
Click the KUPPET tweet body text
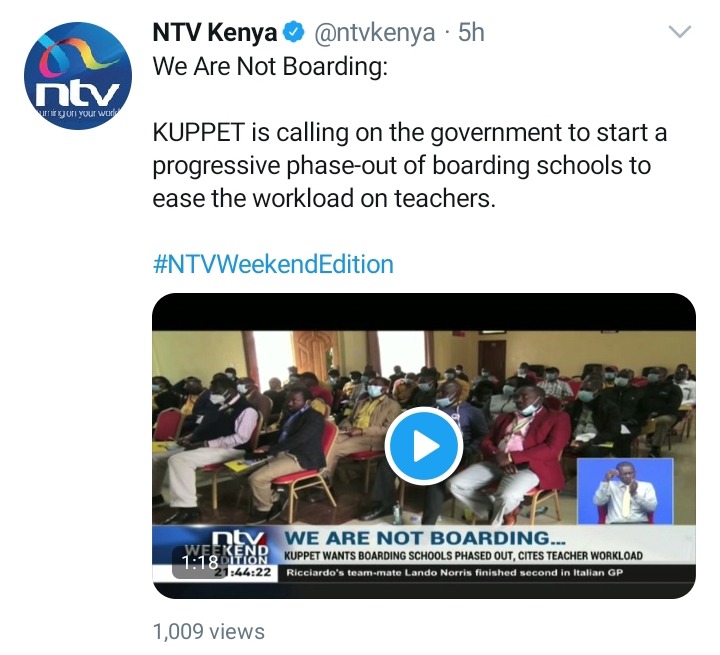coord(410,165)
